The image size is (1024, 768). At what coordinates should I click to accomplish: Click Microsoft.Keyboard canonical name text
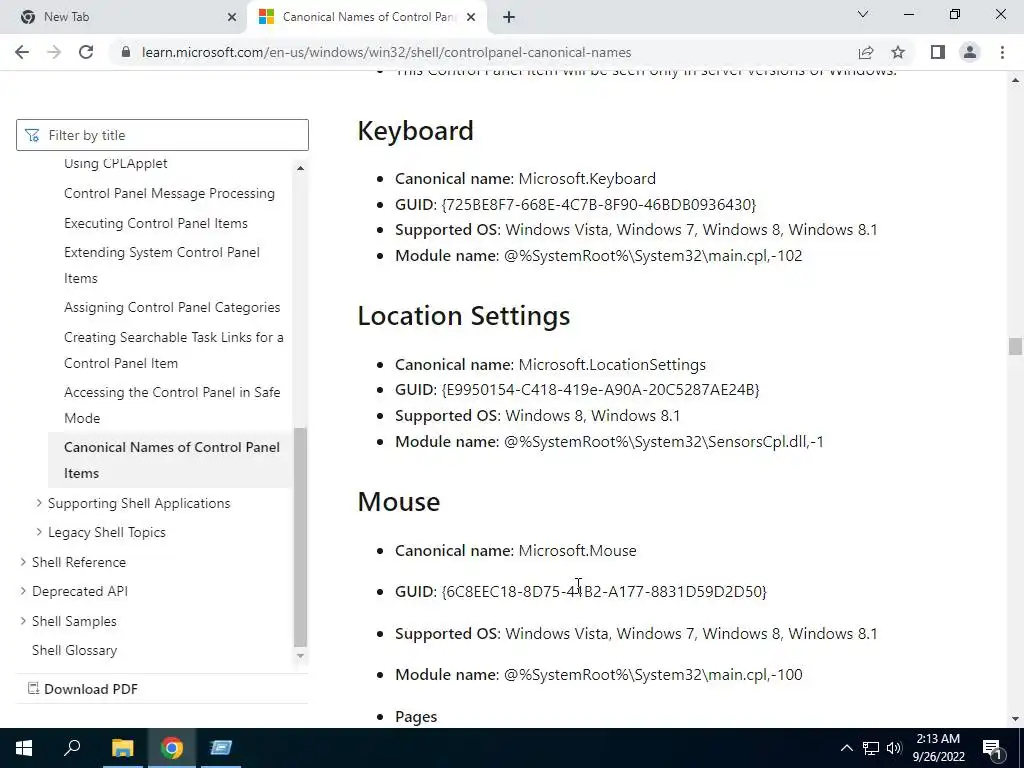click(587, 179)
